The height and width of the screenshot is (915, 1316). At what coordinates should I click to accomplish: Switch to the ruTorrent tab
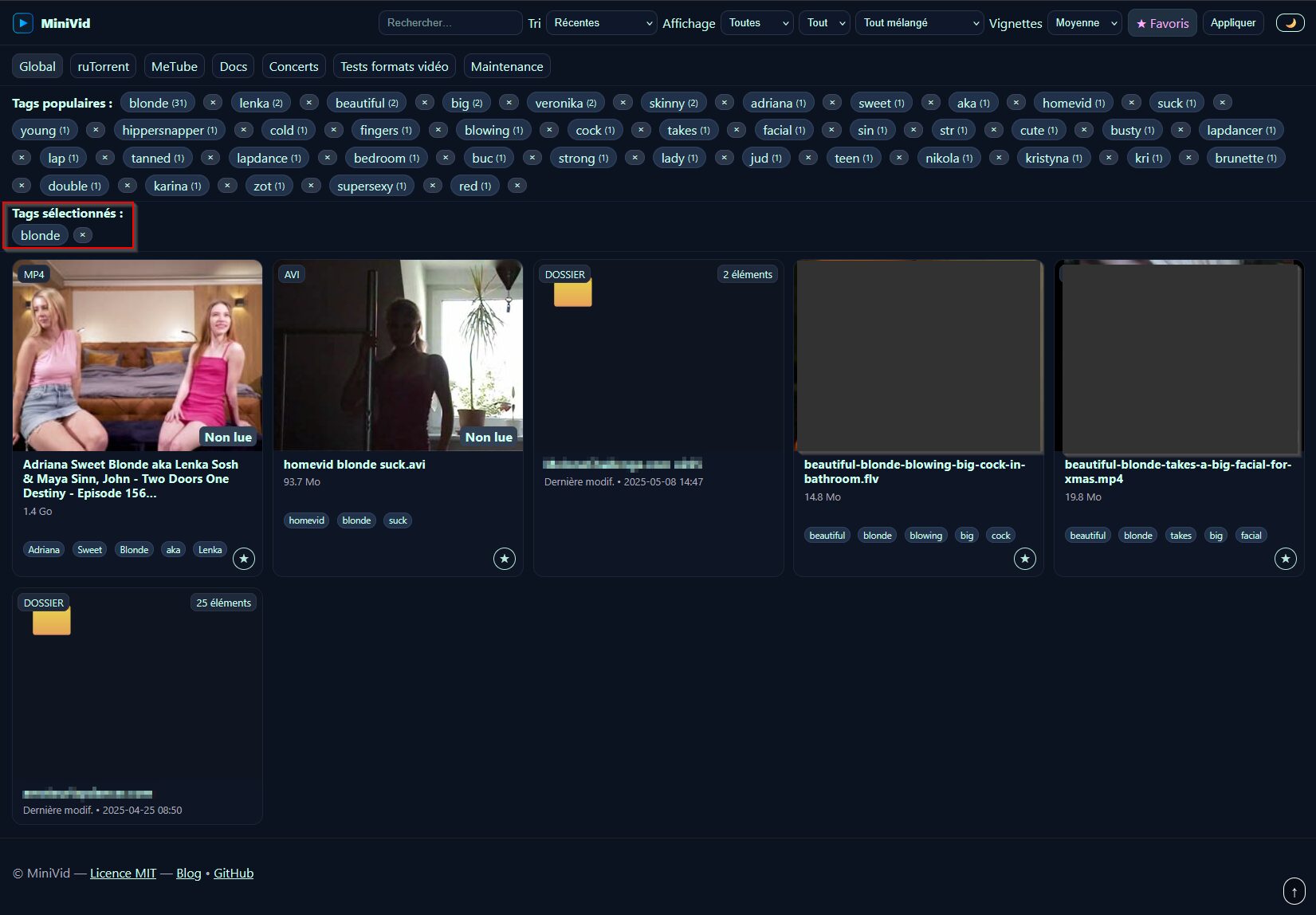(103, 66)
